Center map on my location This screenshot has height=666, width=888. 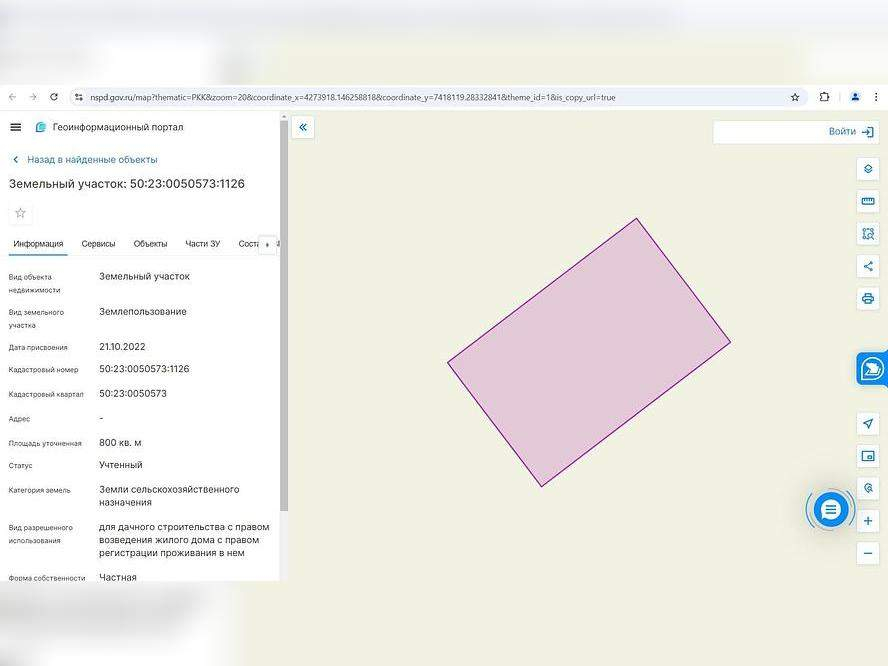tap(867, 424)
